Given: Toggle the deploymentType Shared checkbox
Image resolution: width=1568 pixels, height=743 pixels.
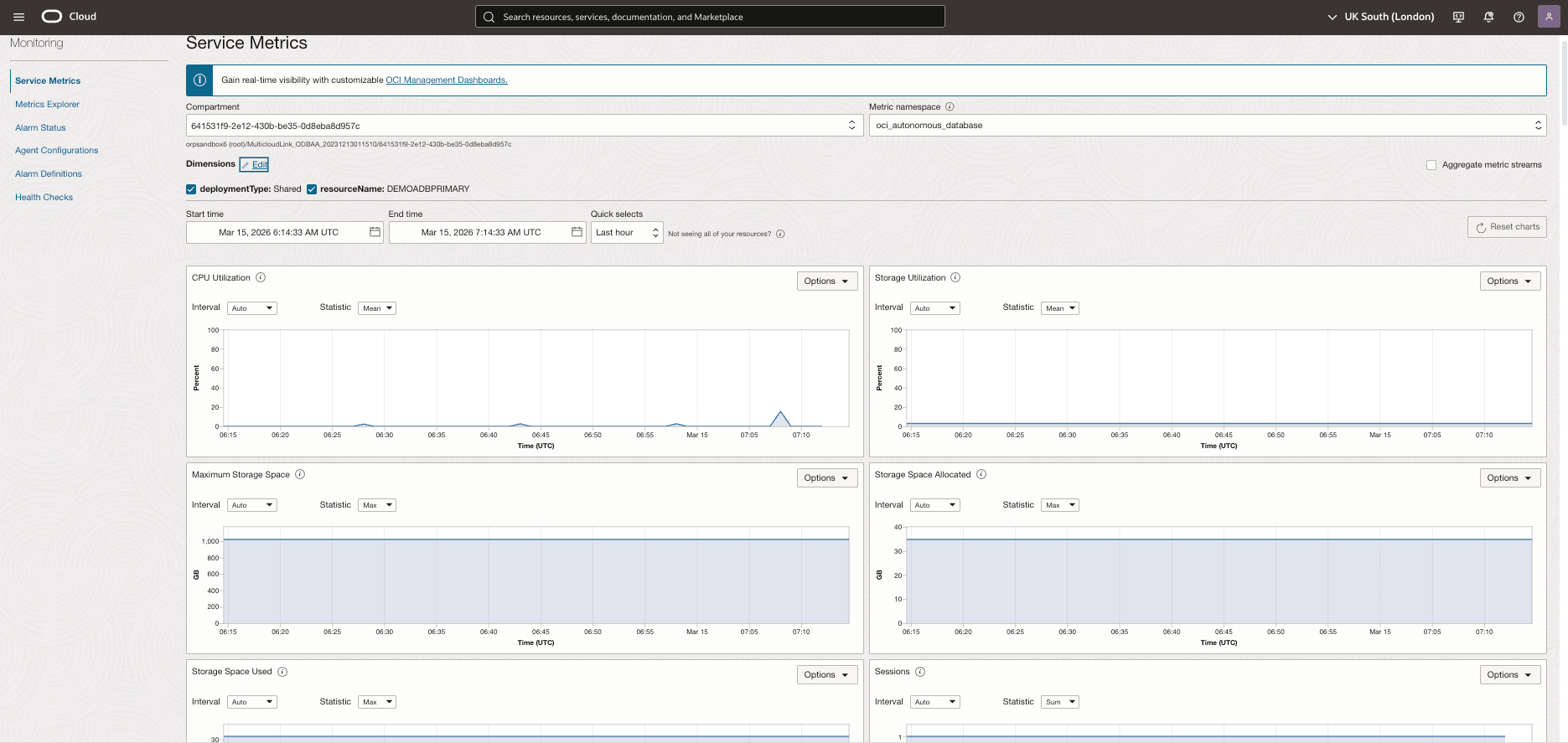Looking at the screenshot, I should point(191,189).
